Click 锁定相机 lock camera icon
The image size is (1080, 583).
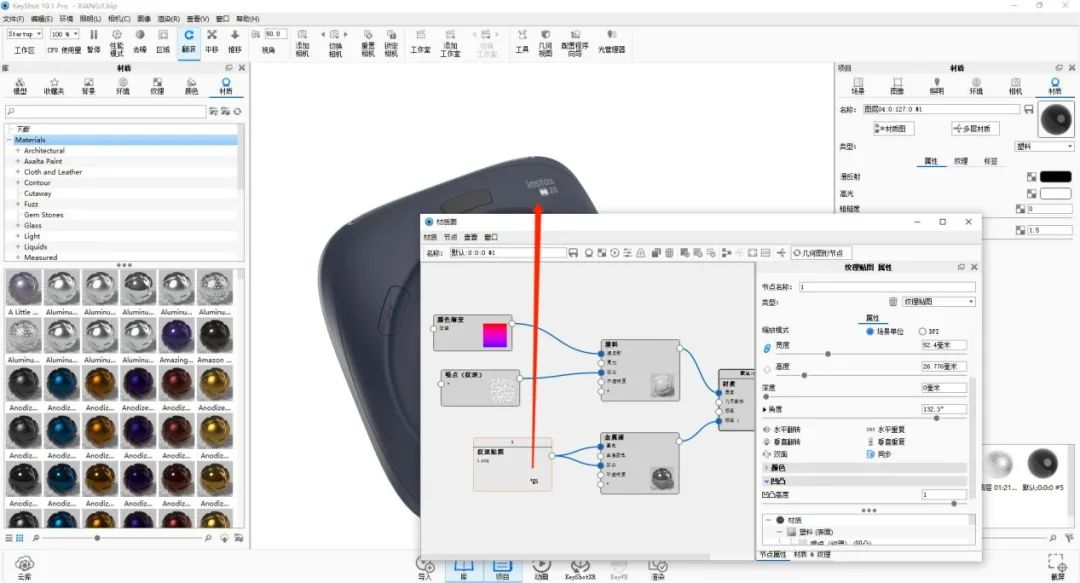click(391, 35)
